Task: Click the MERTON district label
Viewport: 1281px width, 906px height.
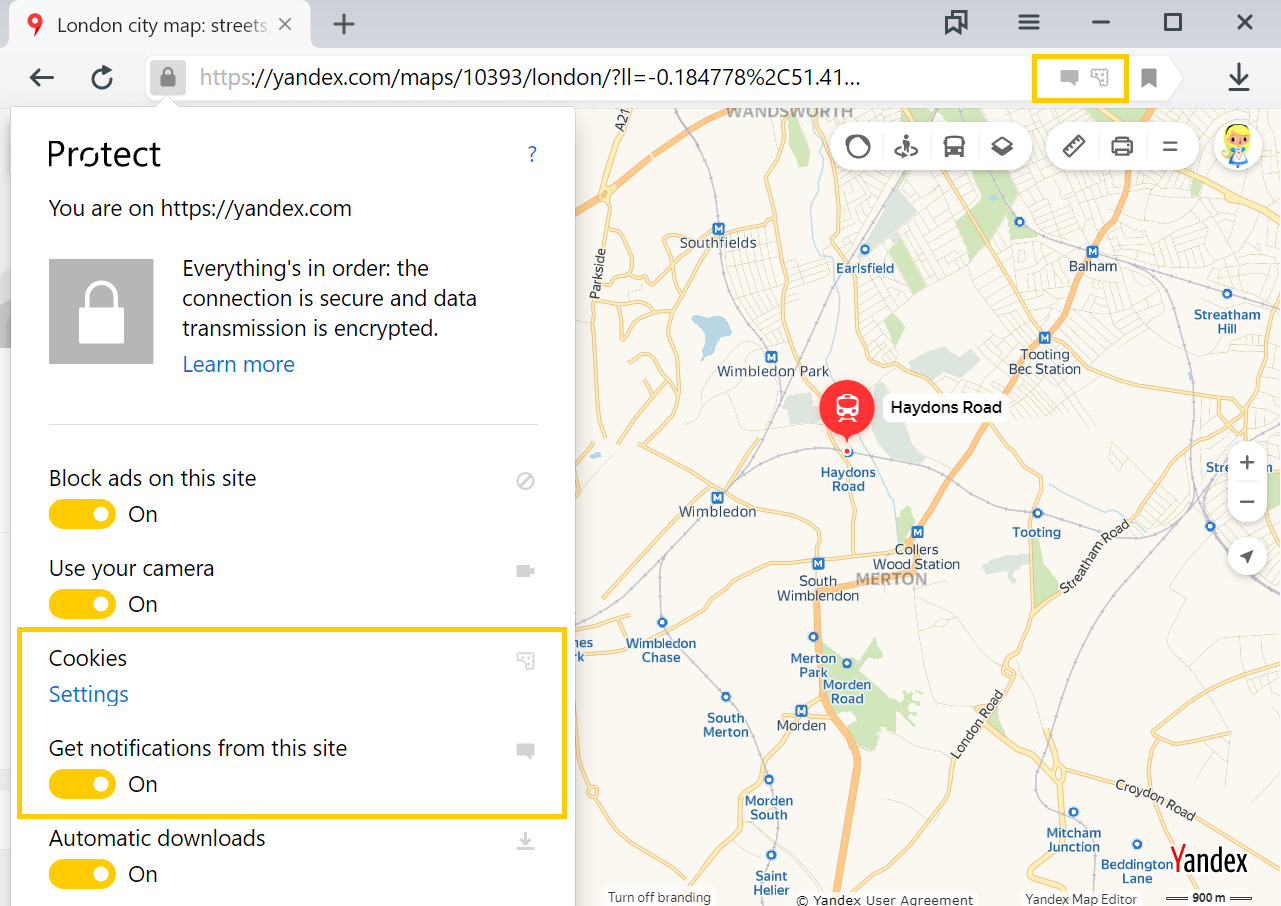Action: pos(891,579)
